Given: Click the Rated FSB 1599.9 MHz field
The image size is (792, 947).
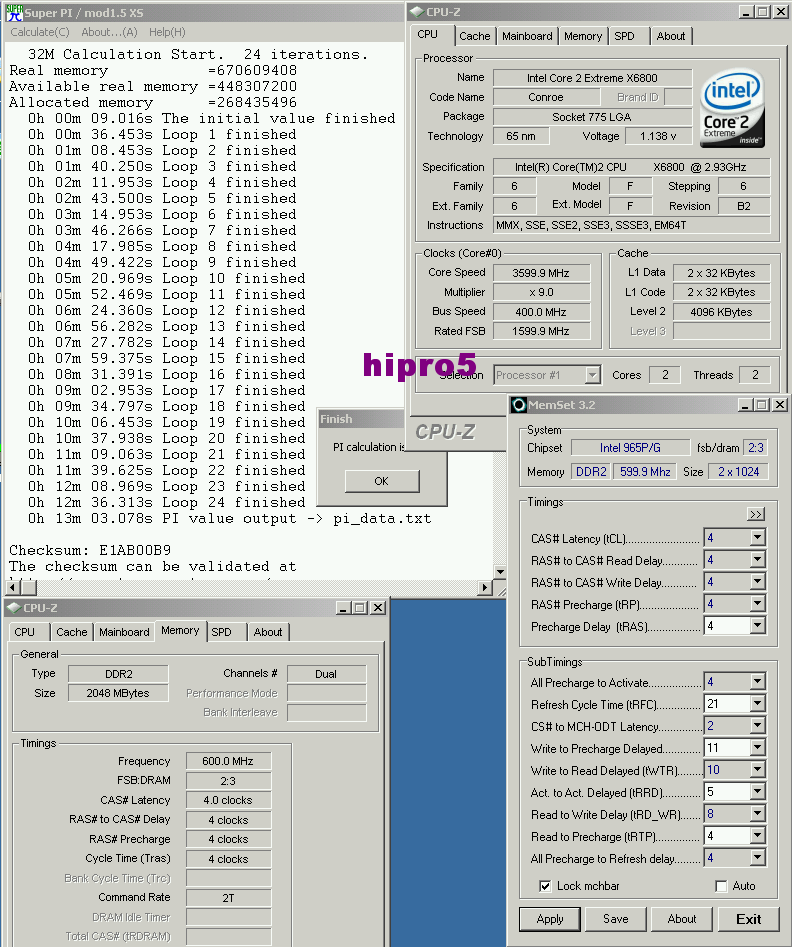Looking at the screenshot, I should pyautogui.click(x=541, y=331).
